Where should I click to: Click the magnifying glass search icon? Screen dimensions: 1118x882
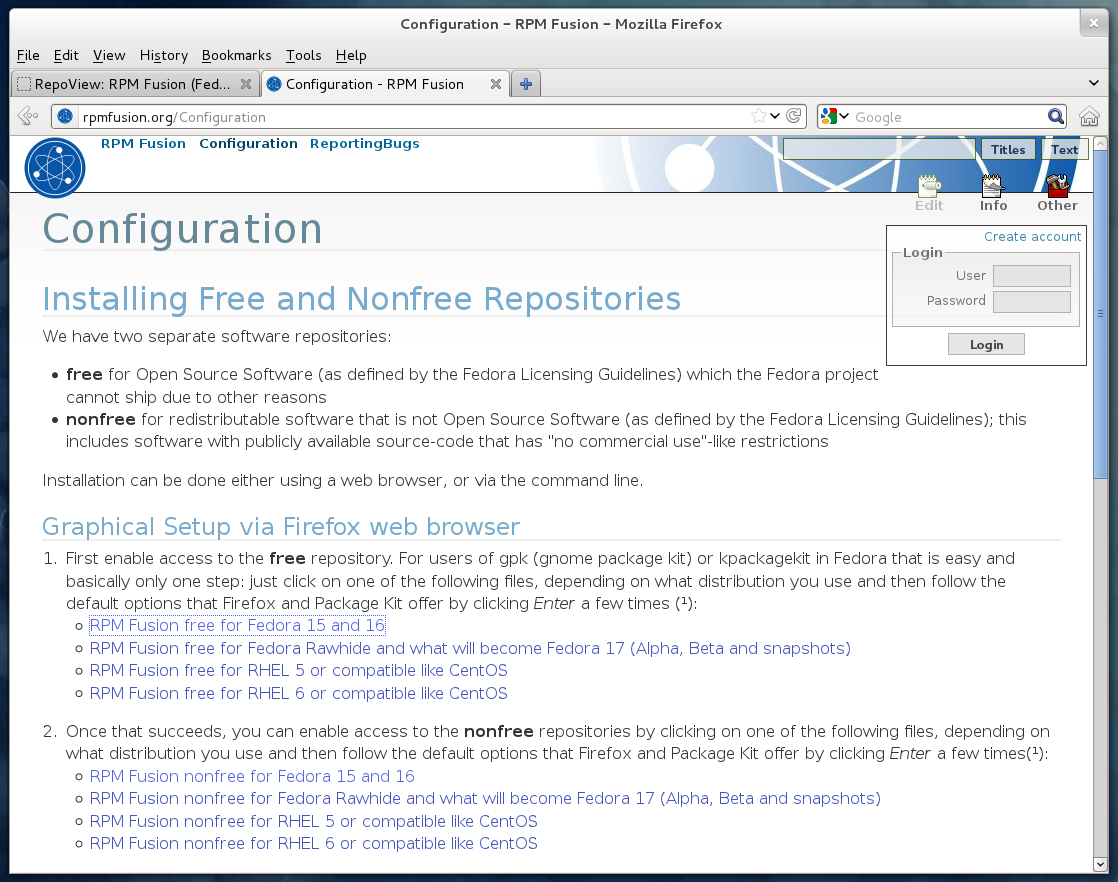(x=1056, y=116)
